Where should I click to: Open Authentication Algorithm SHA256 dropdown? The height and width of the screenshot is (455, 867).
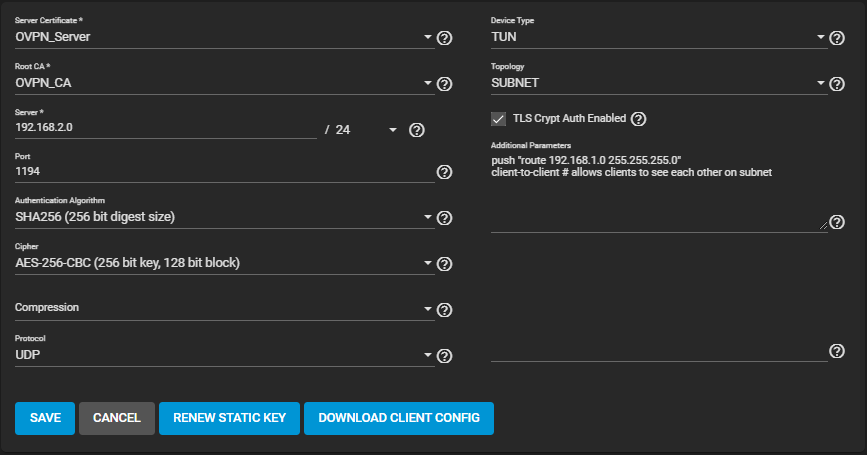pyautogui.click(x=224, y=217)
